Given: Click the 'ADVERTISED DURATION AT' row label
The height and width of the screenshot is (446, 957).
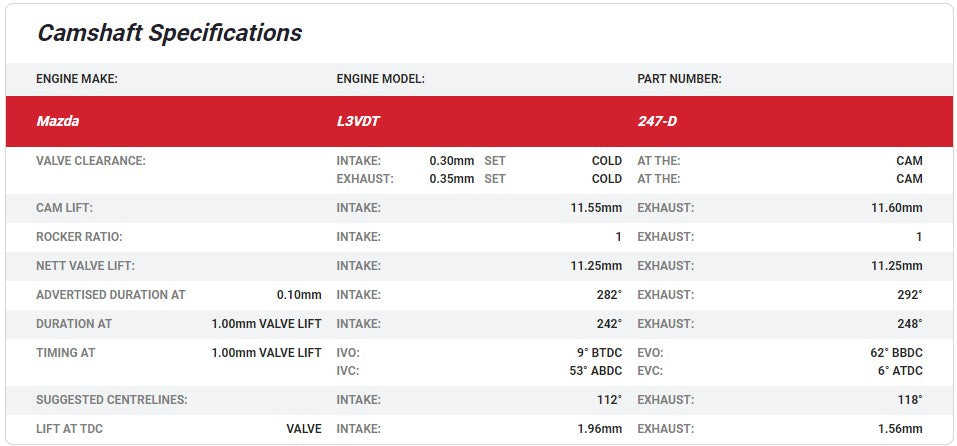Looking at the screenshot, I should coord(110,295).
